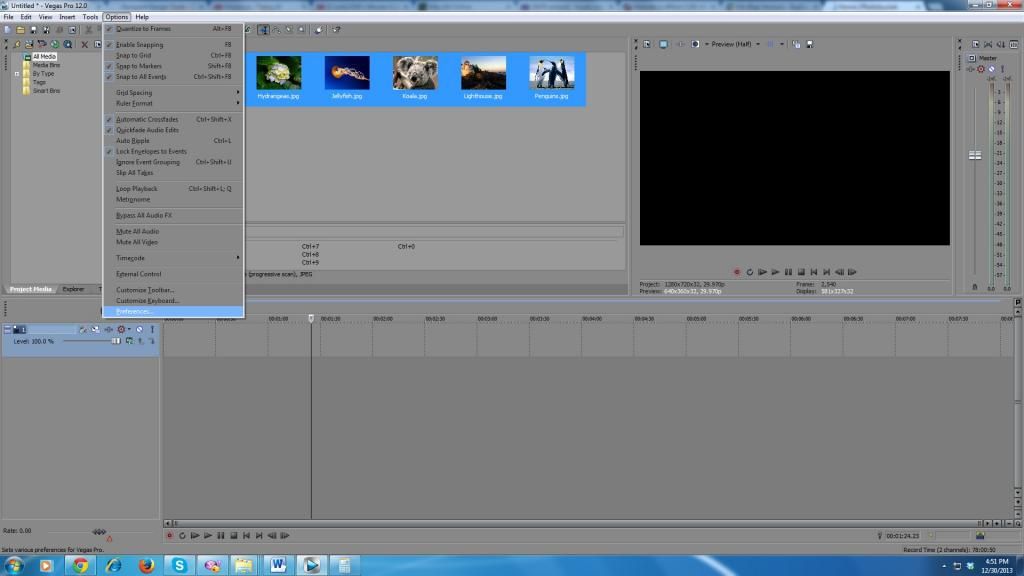Mute video track 1
Viewport: 1024px width, 576px height.
pyautogui.click(x=139, y=330)
